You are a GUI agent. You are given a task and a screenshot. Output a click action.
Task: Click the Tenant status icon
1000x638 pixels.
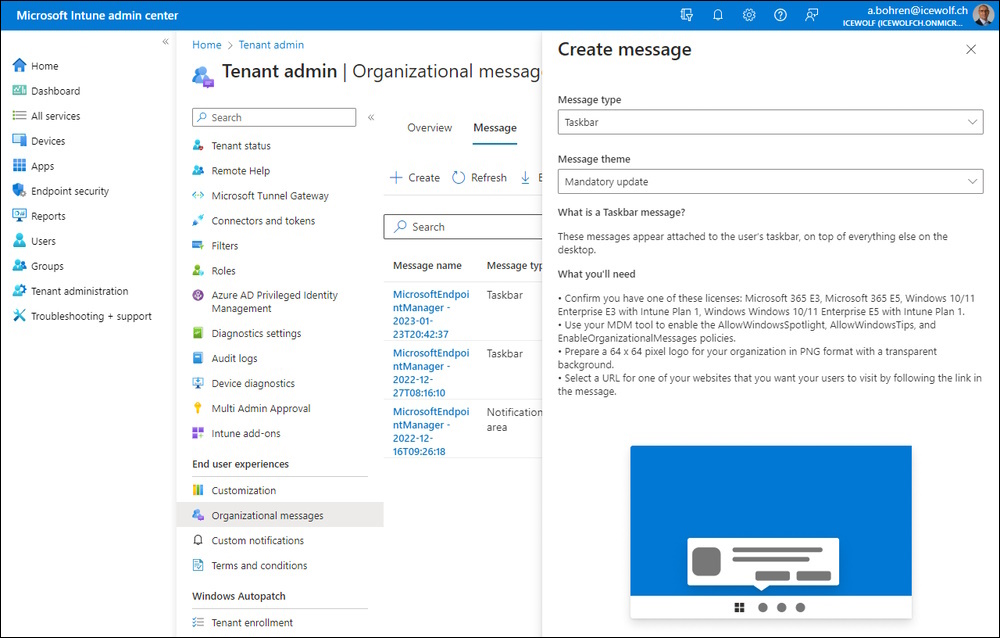coord(198,145)
